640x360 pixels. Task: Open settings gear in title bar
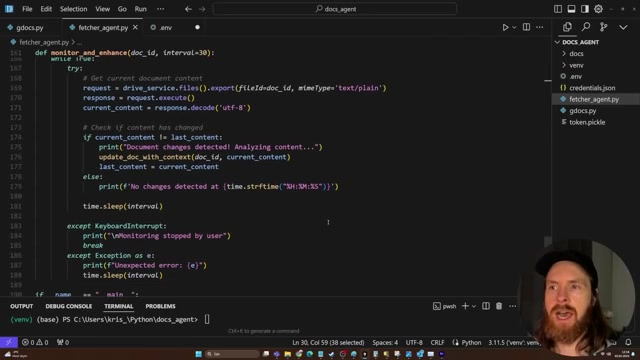[x=598, y=9]
